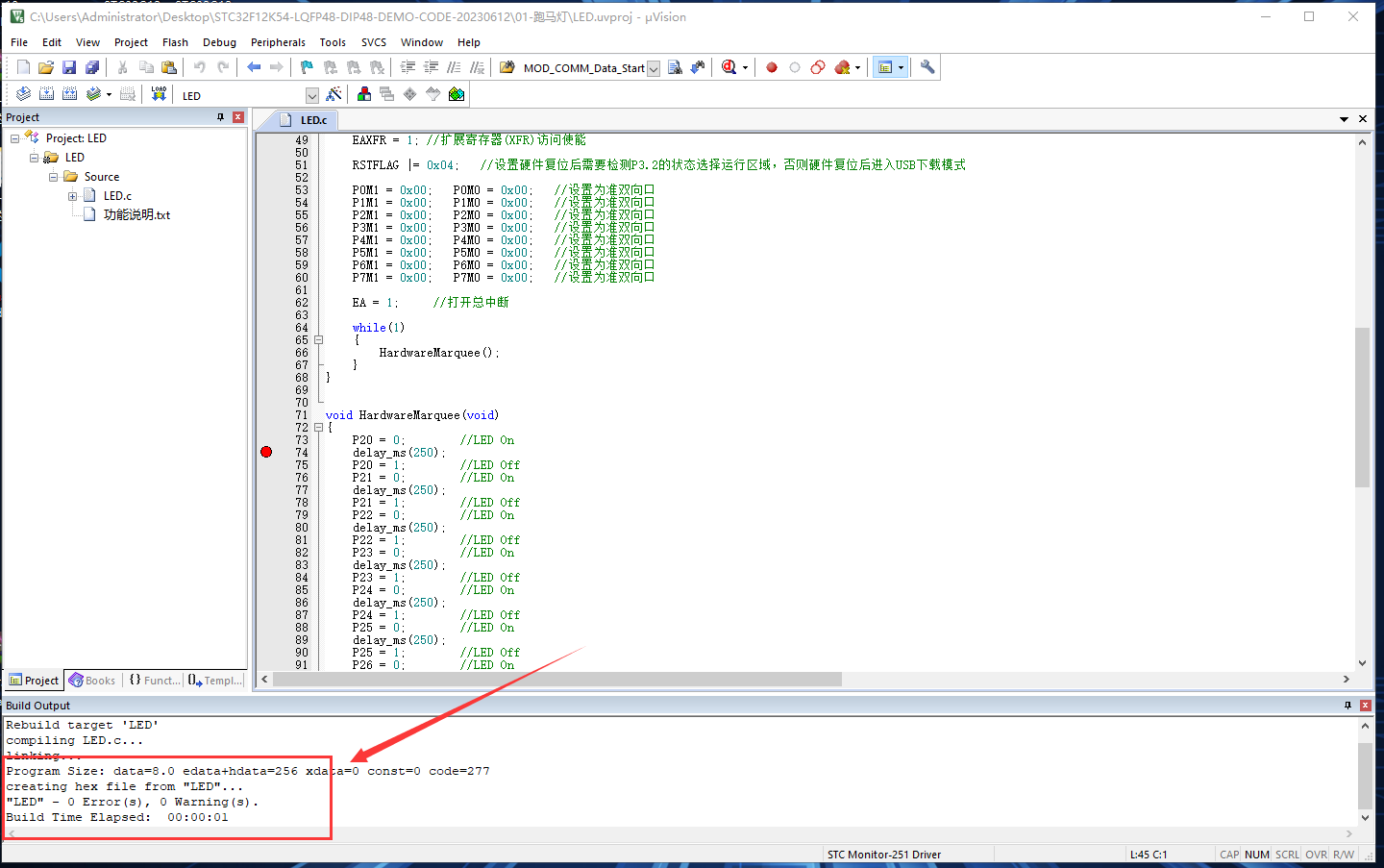The height and width of the screenshot is (868, 1384).
Task: Close the Build Output panel
Action: tap(1366, 706)
